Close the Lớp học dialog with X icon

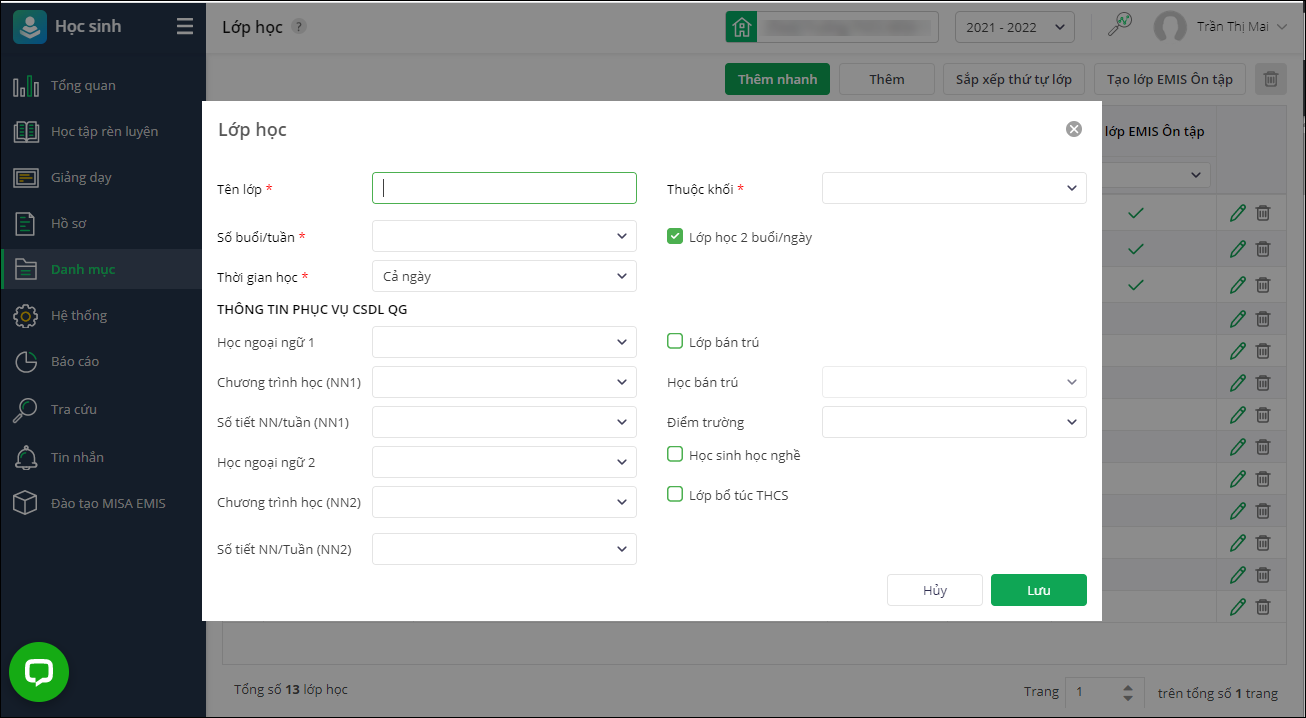(x=1074, y=129)
